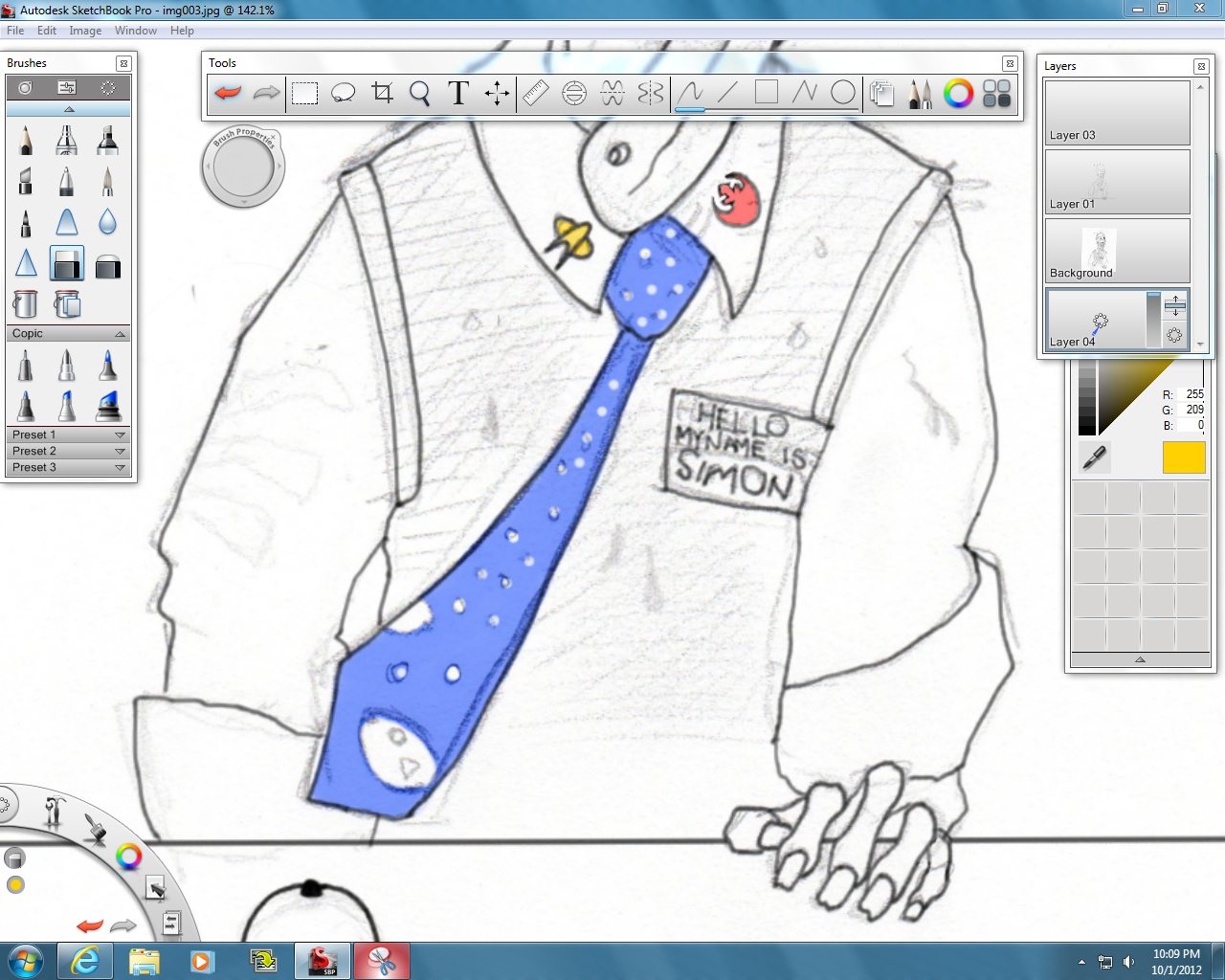Collapse the color swatches panel arrow

point(1140,659)
